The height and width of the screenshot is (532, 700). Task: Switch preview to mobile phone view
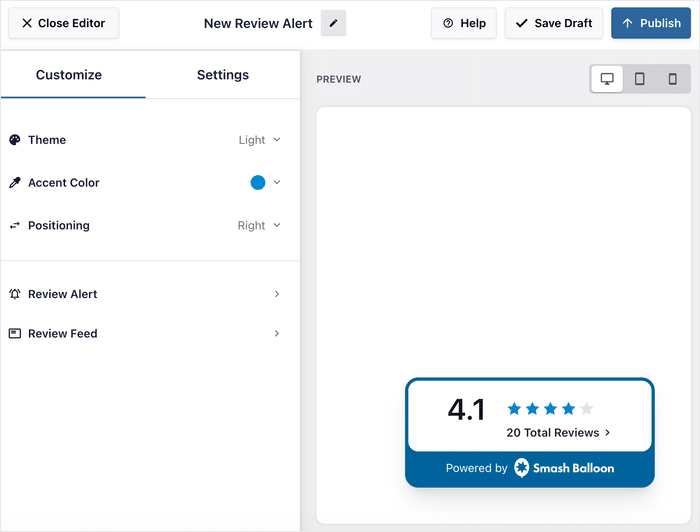[673, 79]
